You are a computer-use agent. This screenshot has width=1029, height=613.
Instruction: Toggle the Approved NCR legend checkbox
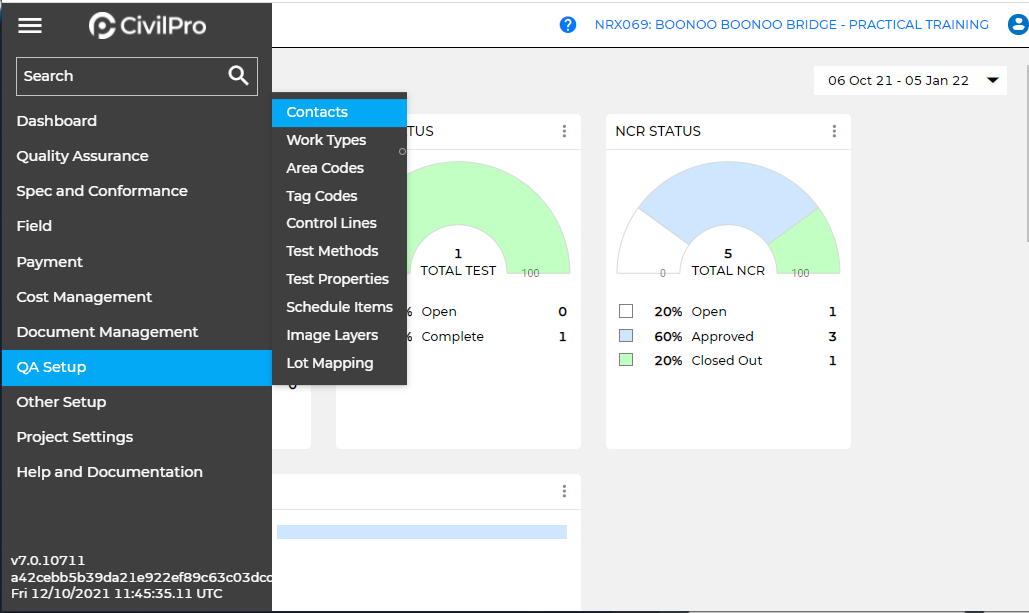(x=626, y=336)
